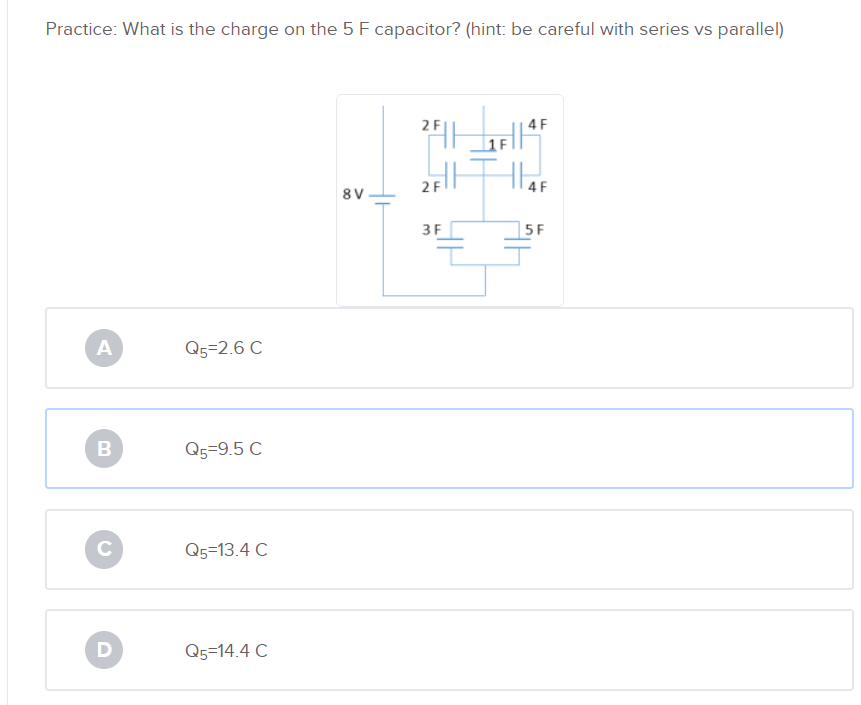Select the circle icon for option B

[103, 447]
